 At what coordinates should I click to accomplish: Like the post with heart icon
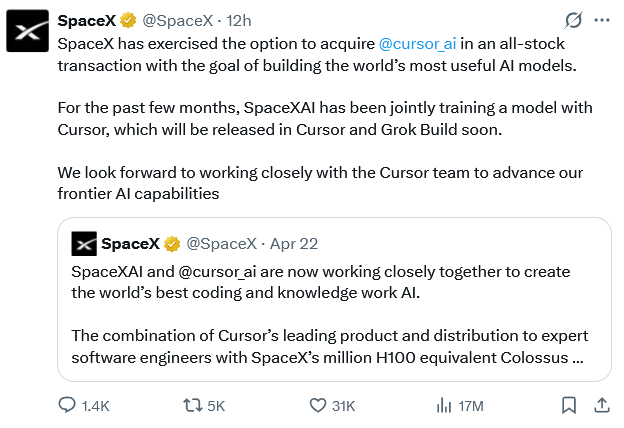[x=318, y=405]
